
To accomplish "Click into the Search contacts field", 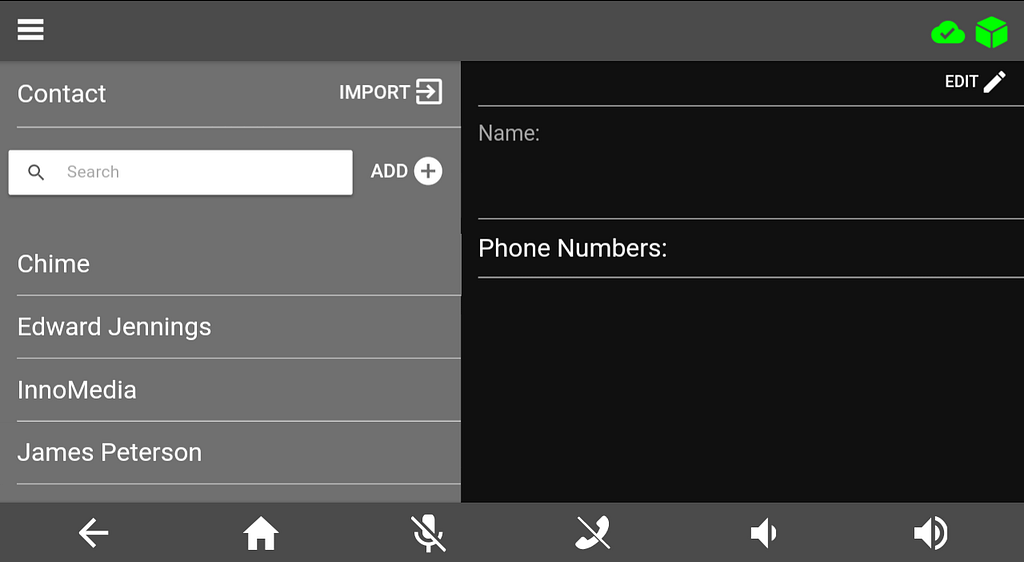I will pyautogui.click(x=180, y=172).
